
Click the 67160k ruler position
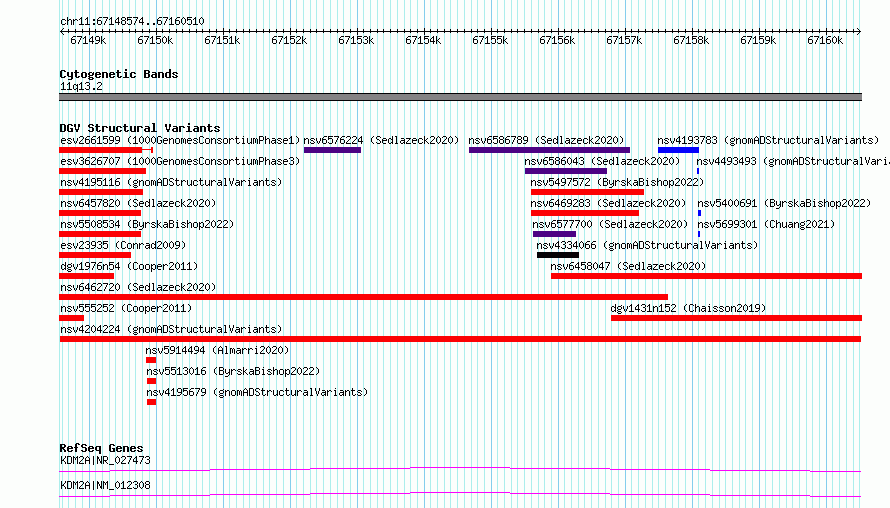click(x=825, y=40)
